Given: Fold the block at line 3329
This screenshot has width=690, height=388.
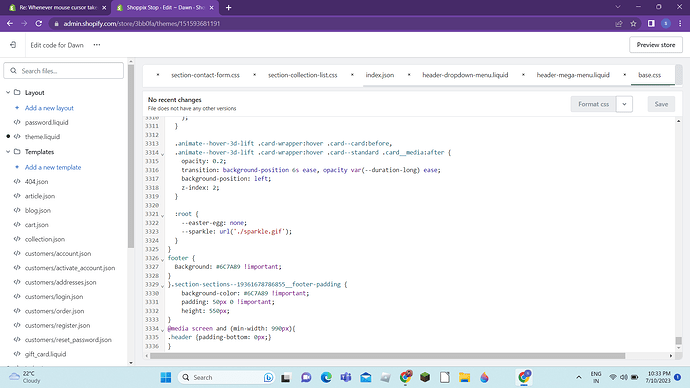Looking at the screenshot, I should tap(162, 286).
